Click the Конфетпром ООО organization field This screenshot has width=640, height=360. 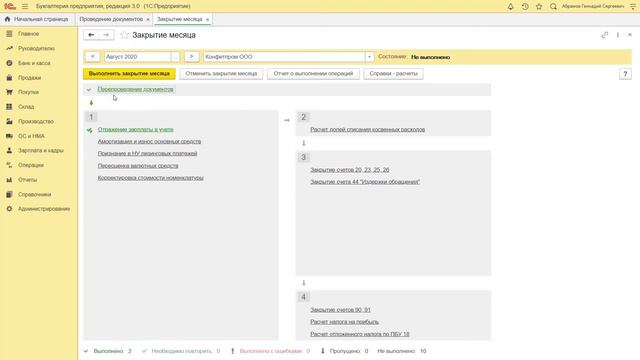tap(284, 57)
